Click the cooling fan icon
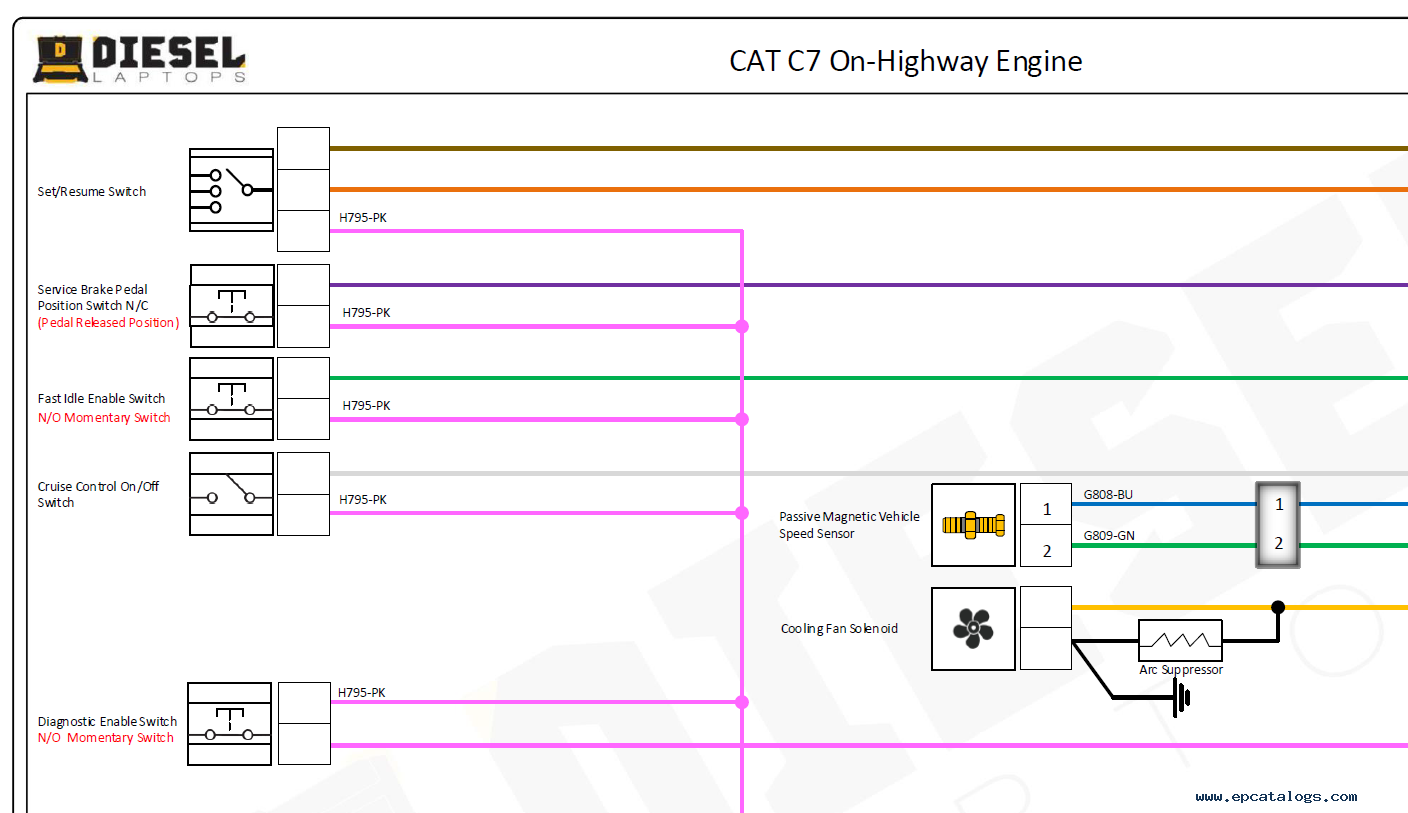Image resolution: width=1408 pixels, height=813 pixels. tap(973, 629)
